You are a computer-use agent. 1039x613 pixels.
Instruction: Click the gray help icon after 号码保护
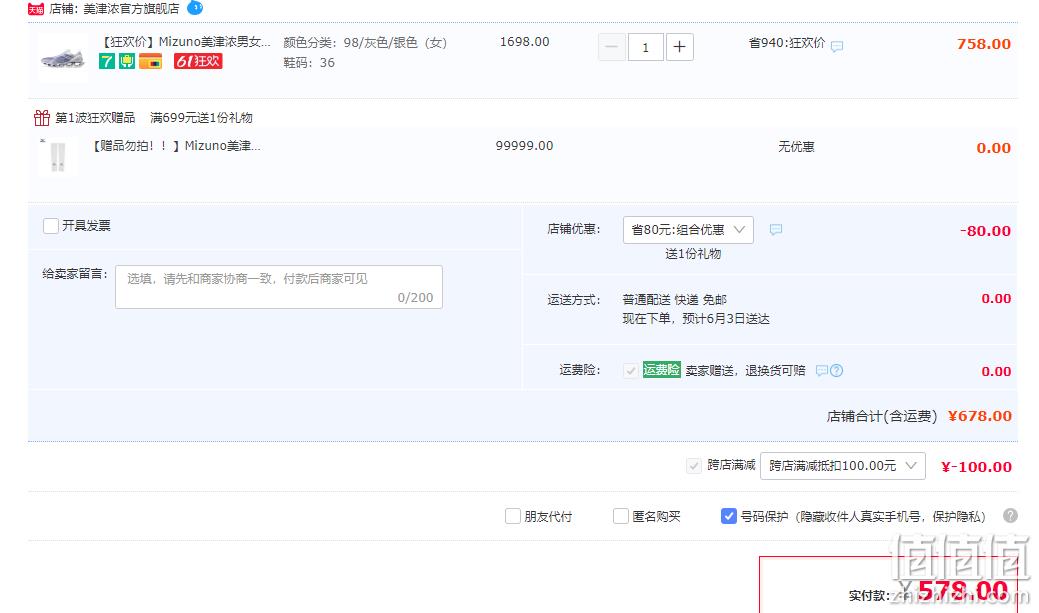click(1010, 516)
